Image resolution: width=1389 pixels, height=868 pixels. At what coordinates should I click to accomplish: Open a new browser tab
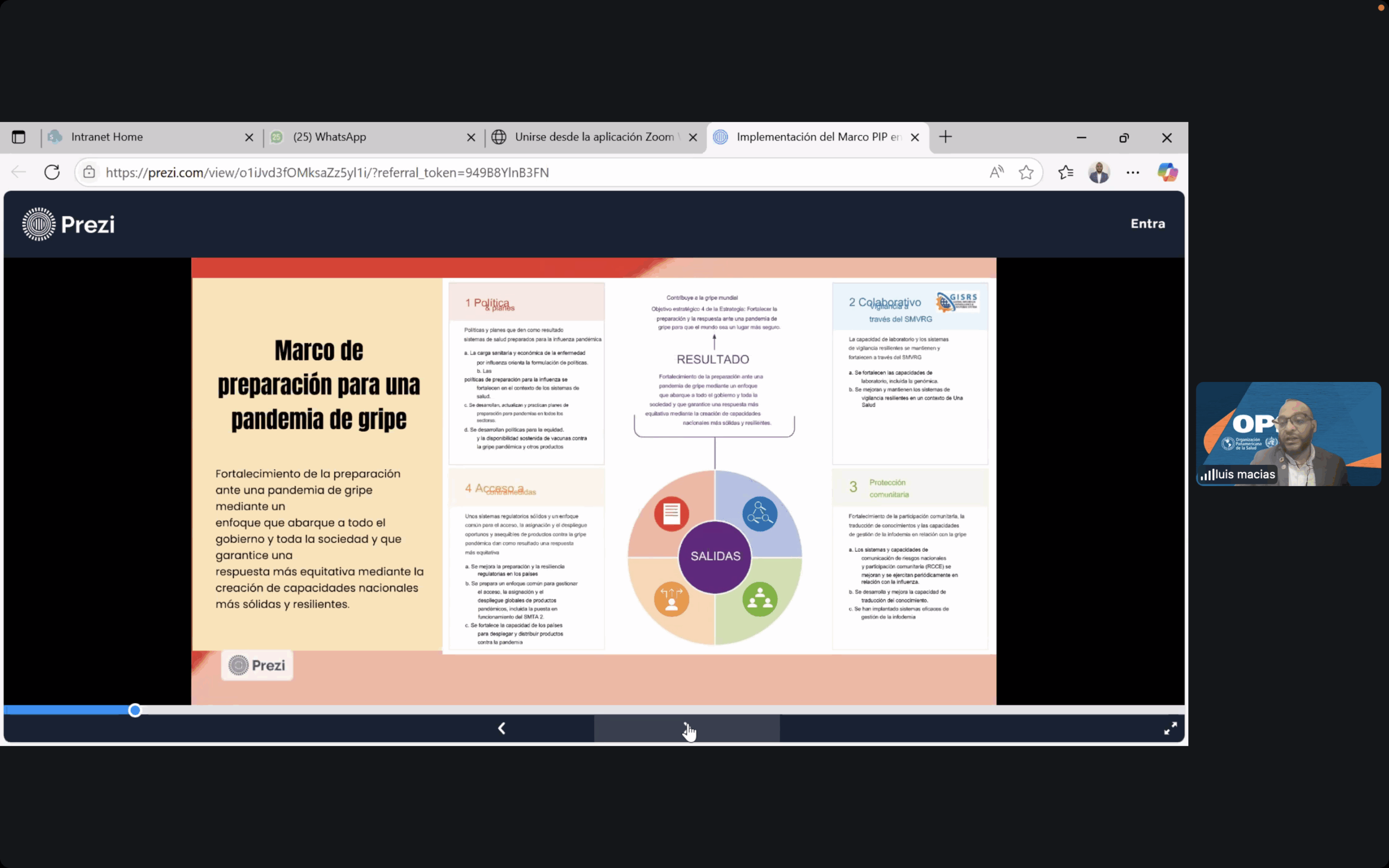click(x=945, y=137)
